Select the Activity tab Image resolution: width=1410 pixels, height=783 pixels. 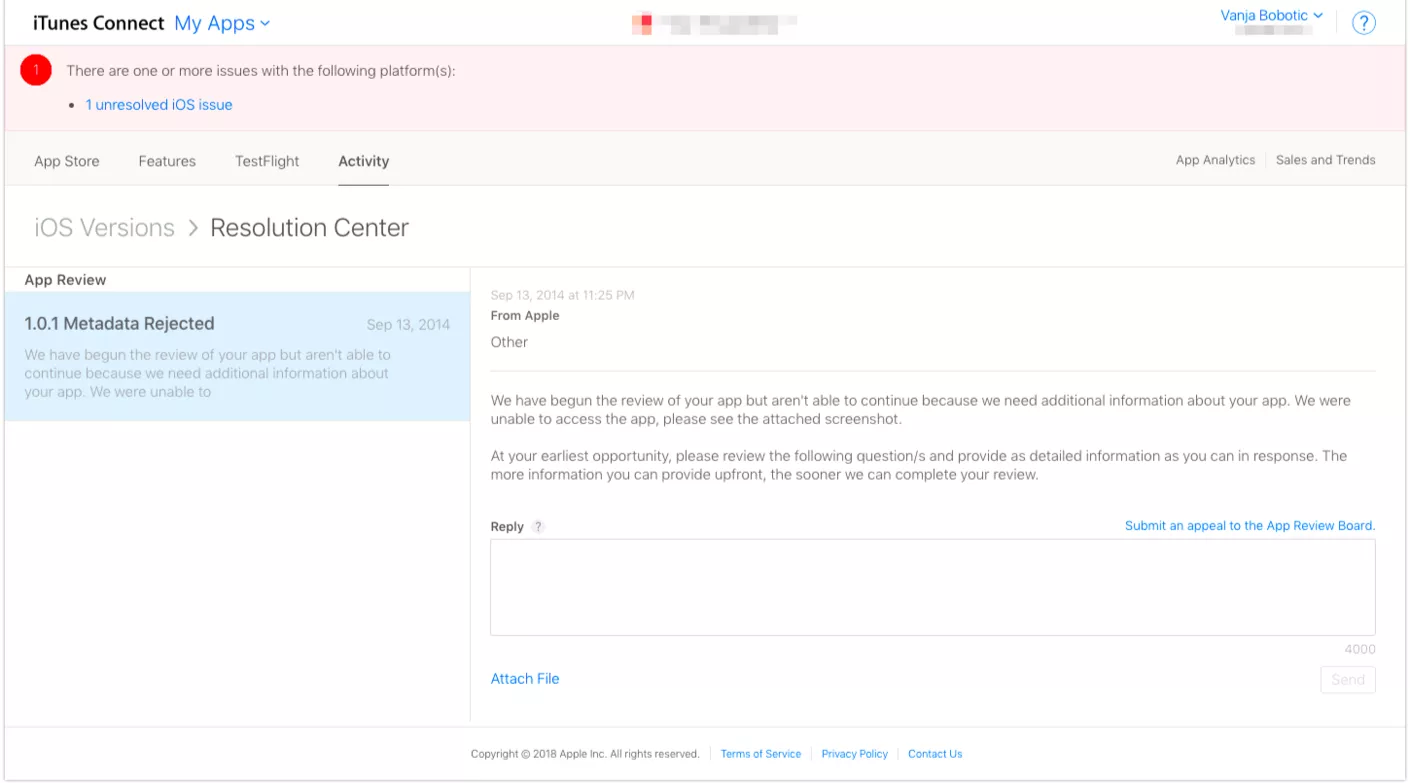363,161
